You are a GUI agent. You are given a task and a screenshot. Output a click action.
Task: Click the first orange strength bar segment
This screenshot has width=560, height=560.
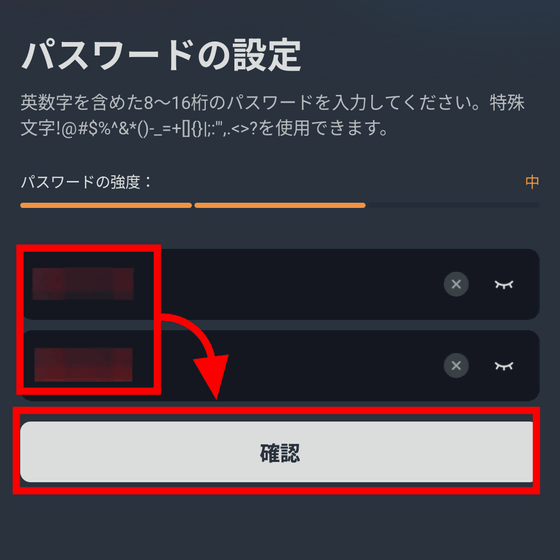click(106, 205)
